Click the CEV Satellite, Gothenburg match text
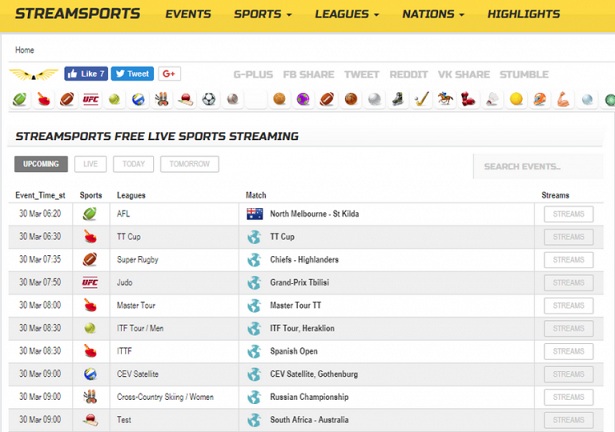The image size is (615, 432). [314, 374]
